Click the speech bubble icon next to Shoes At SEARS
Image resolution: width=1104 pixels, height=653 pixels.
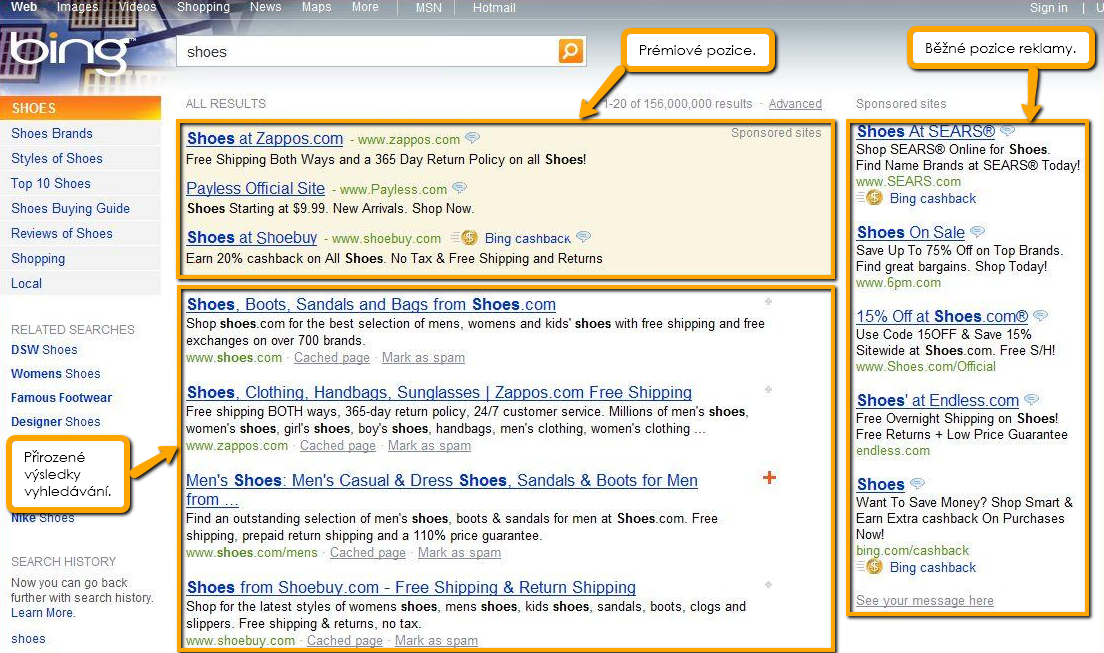[x=1008, y=130]
